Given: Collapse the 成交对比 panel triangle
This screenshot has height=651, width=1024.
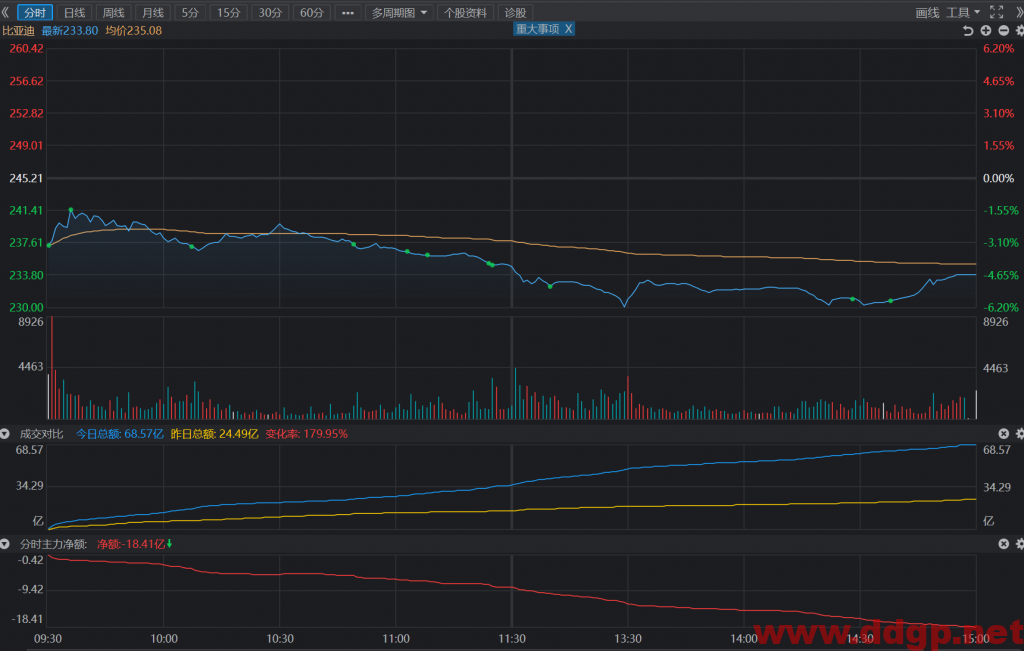Looking at the screenshot, I should [x=5, y=434].
